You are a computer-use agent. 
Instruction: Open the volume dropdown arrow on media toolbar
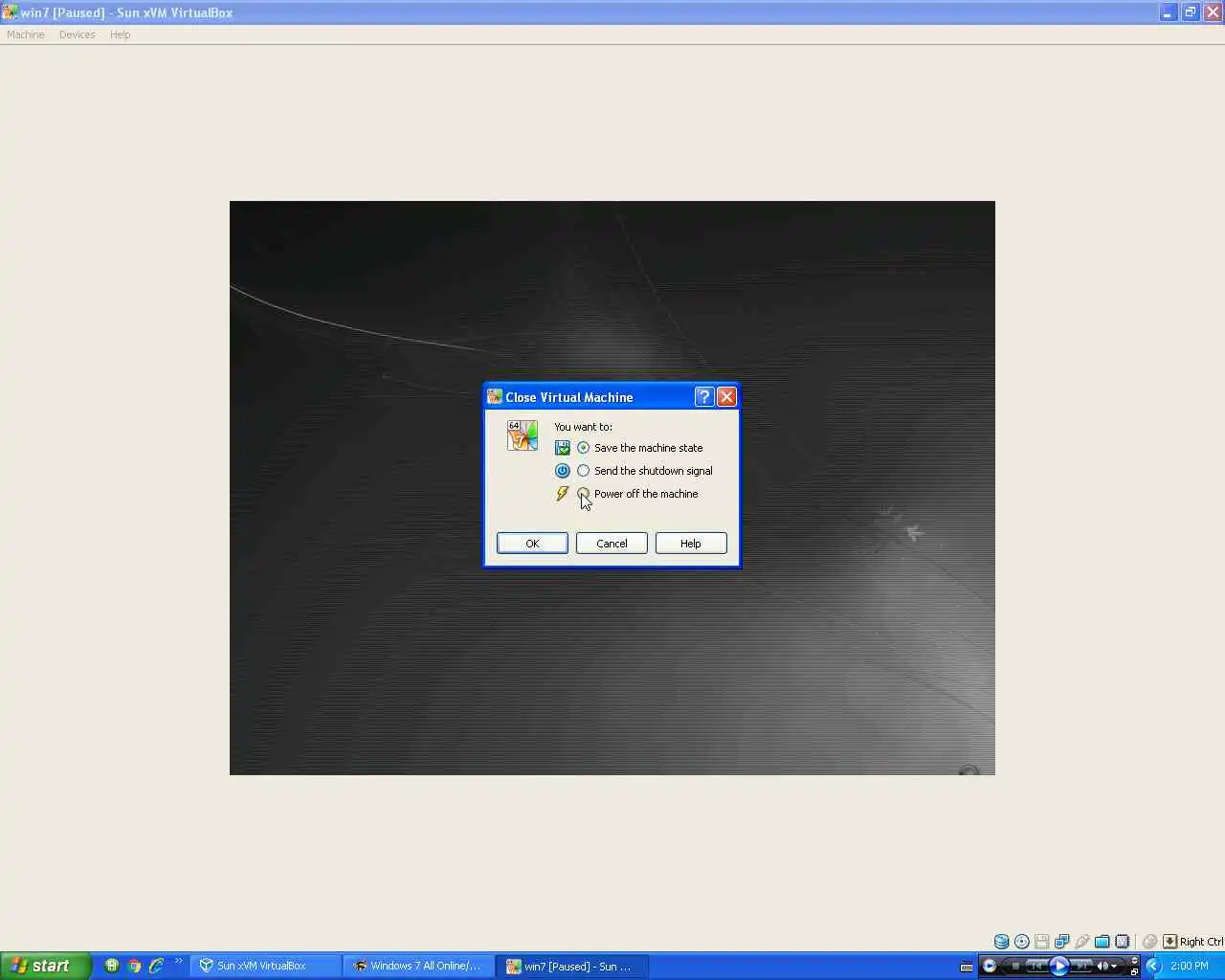pos(1114,967)
